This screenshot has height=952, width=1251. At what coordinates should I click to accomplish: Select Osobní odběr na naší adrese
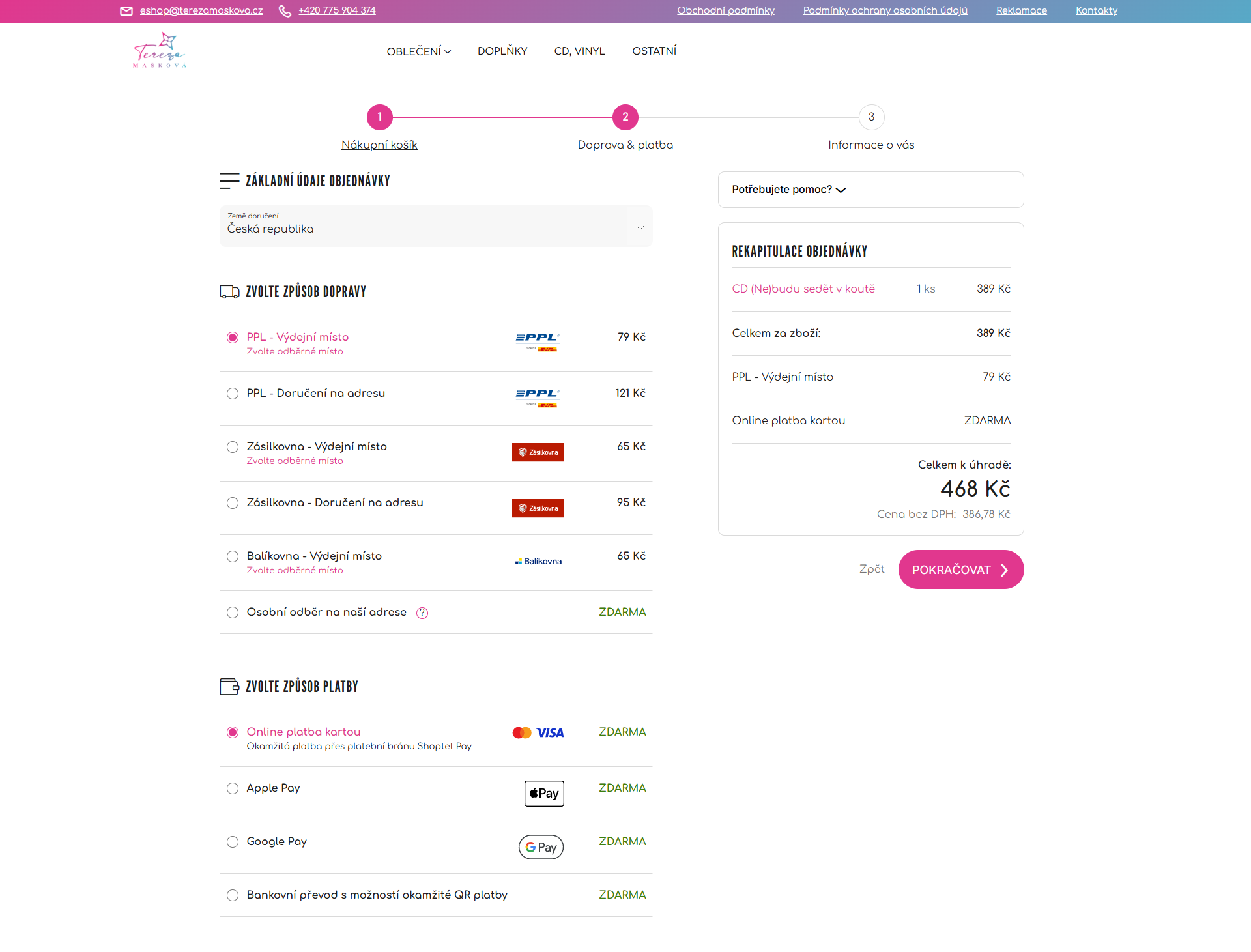233,613
